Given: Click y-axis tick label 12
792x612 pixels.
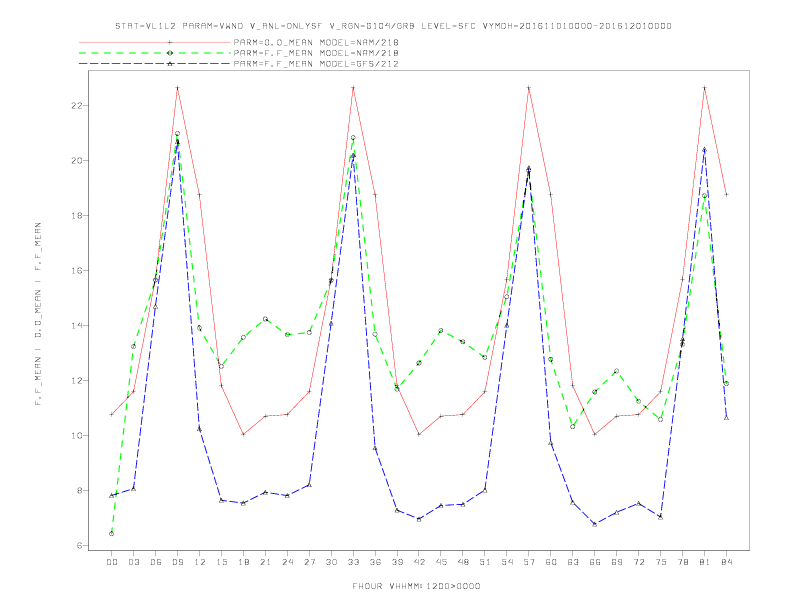Looking at the screenshot, I should [x=77, y=381].
